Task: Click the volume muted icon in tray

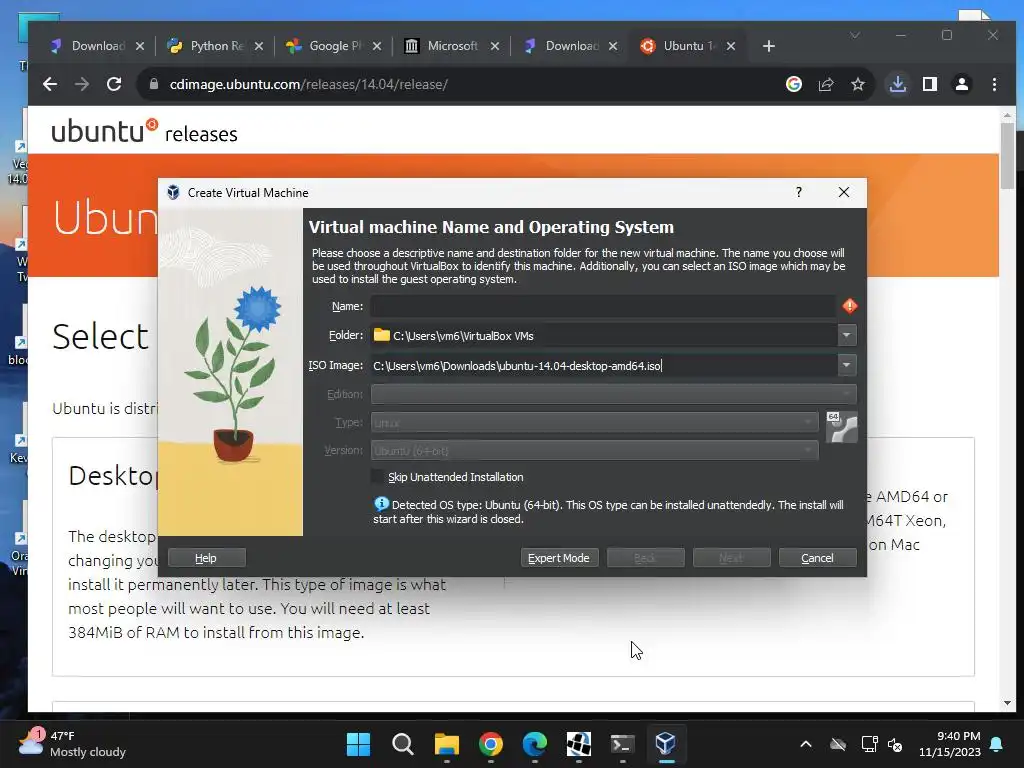Action: (895, 744)
